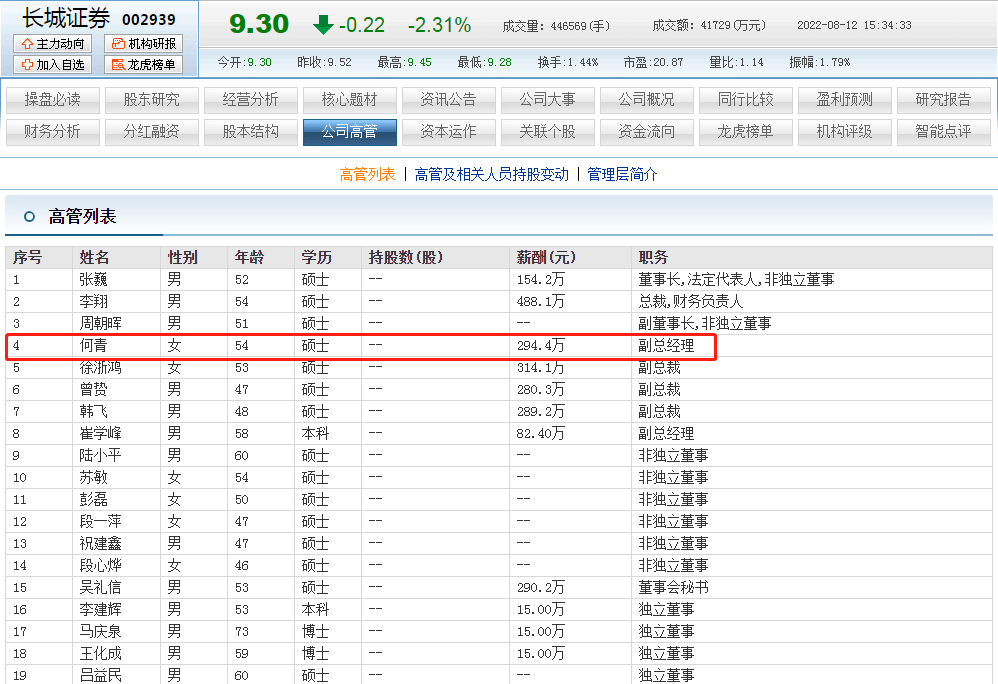Open 同行比较 tab

coord(745,100)
